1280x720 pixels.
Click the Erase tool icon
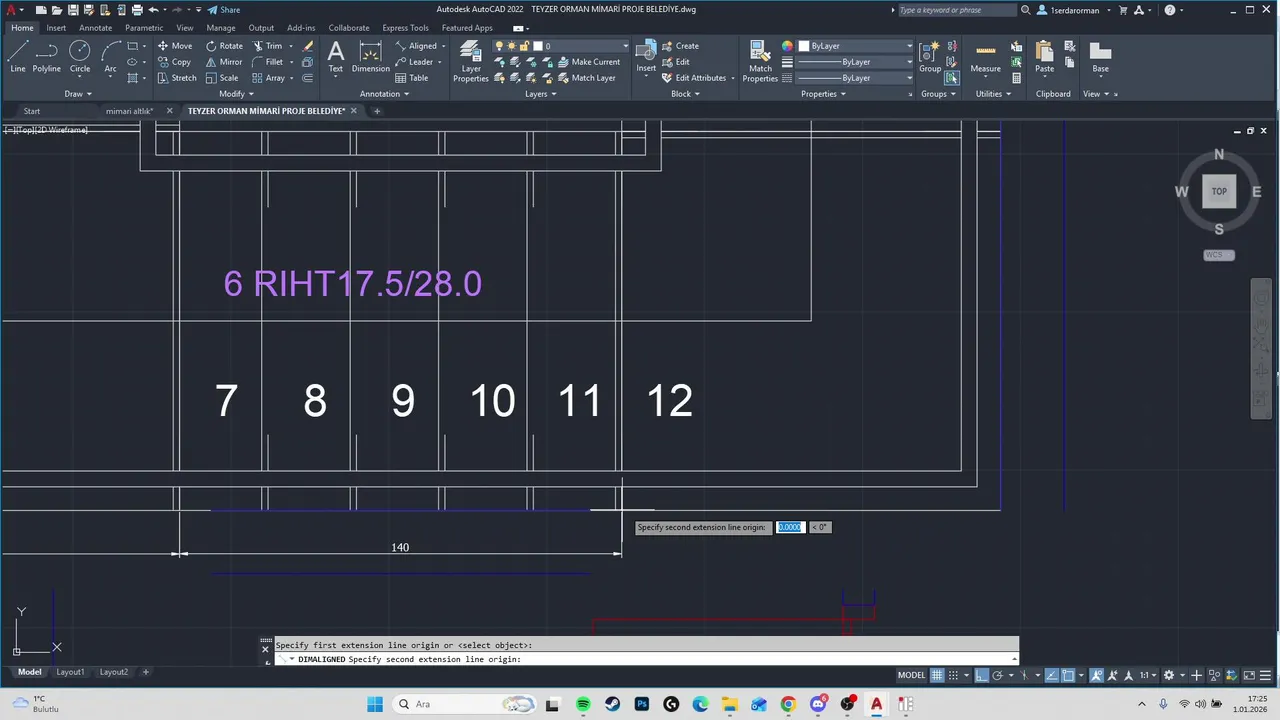coord(308,46)
